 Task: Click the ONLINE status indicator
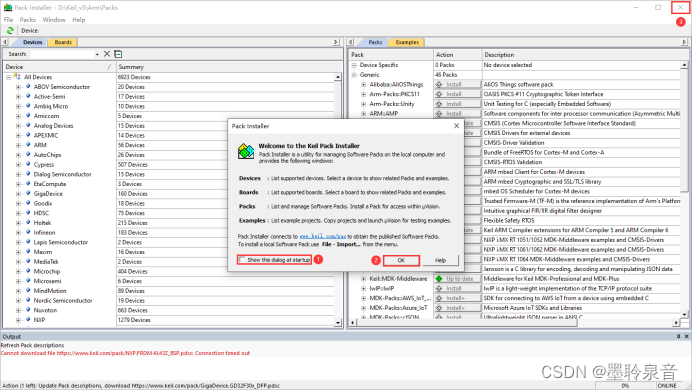coord(667,386)
